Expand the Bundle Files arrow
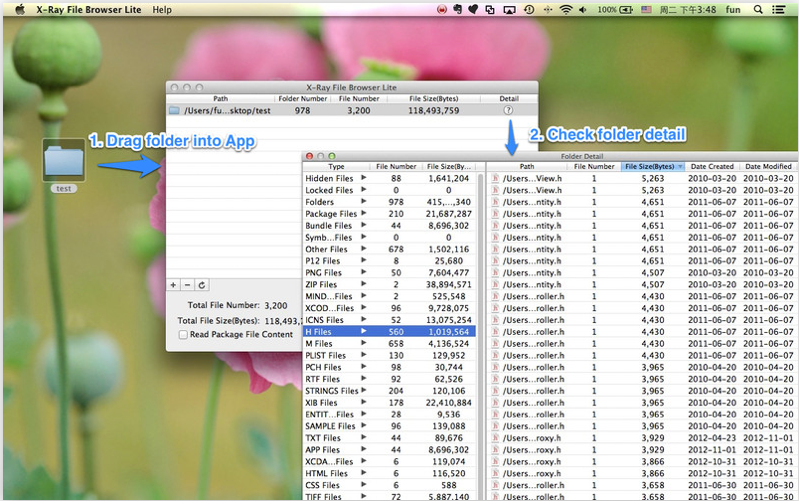 click(x=364, y=225)
